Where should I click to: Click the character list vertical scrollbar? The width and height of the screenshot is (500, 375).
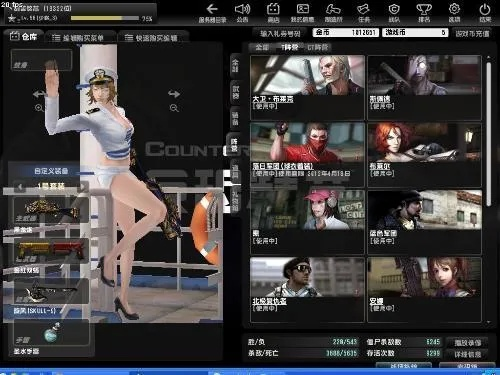(x=489, y=133)
